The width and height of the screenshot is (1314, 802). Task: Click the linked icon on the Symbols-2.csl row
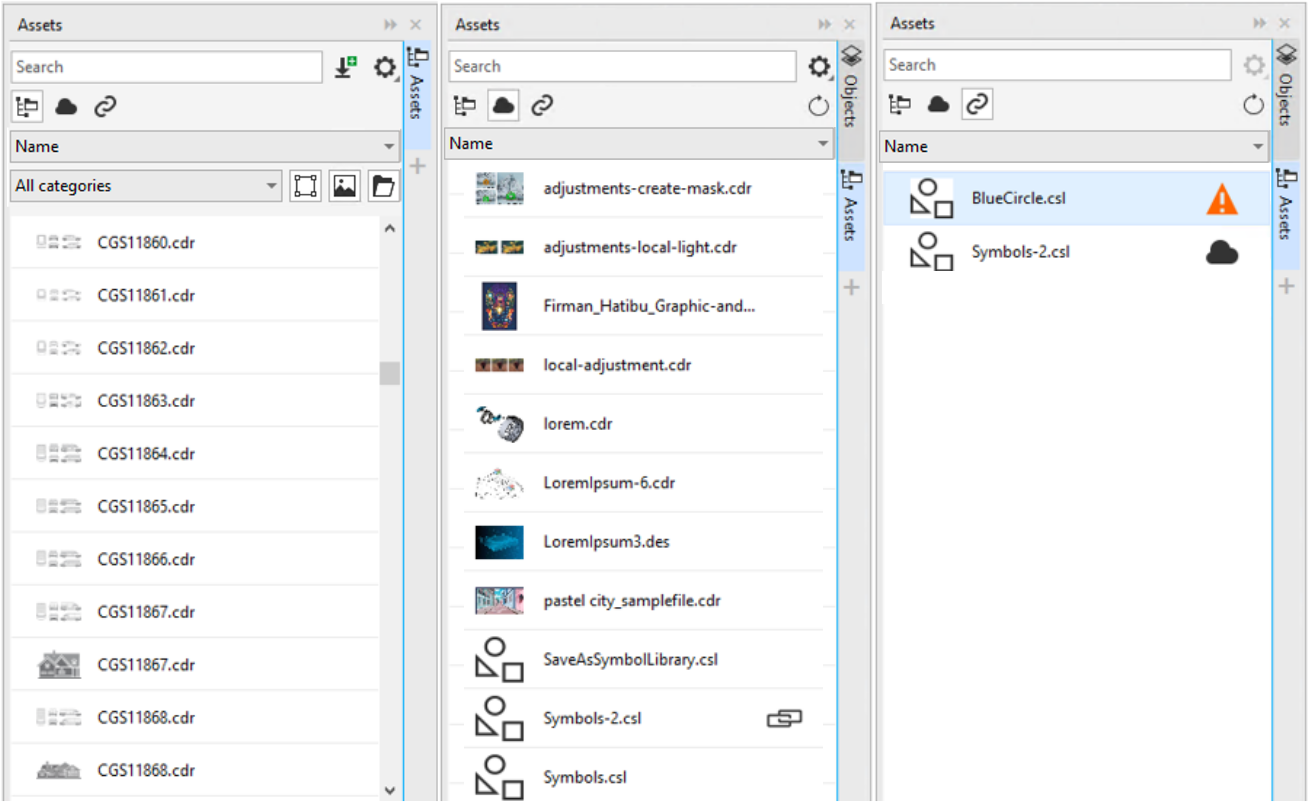[784, 718]
